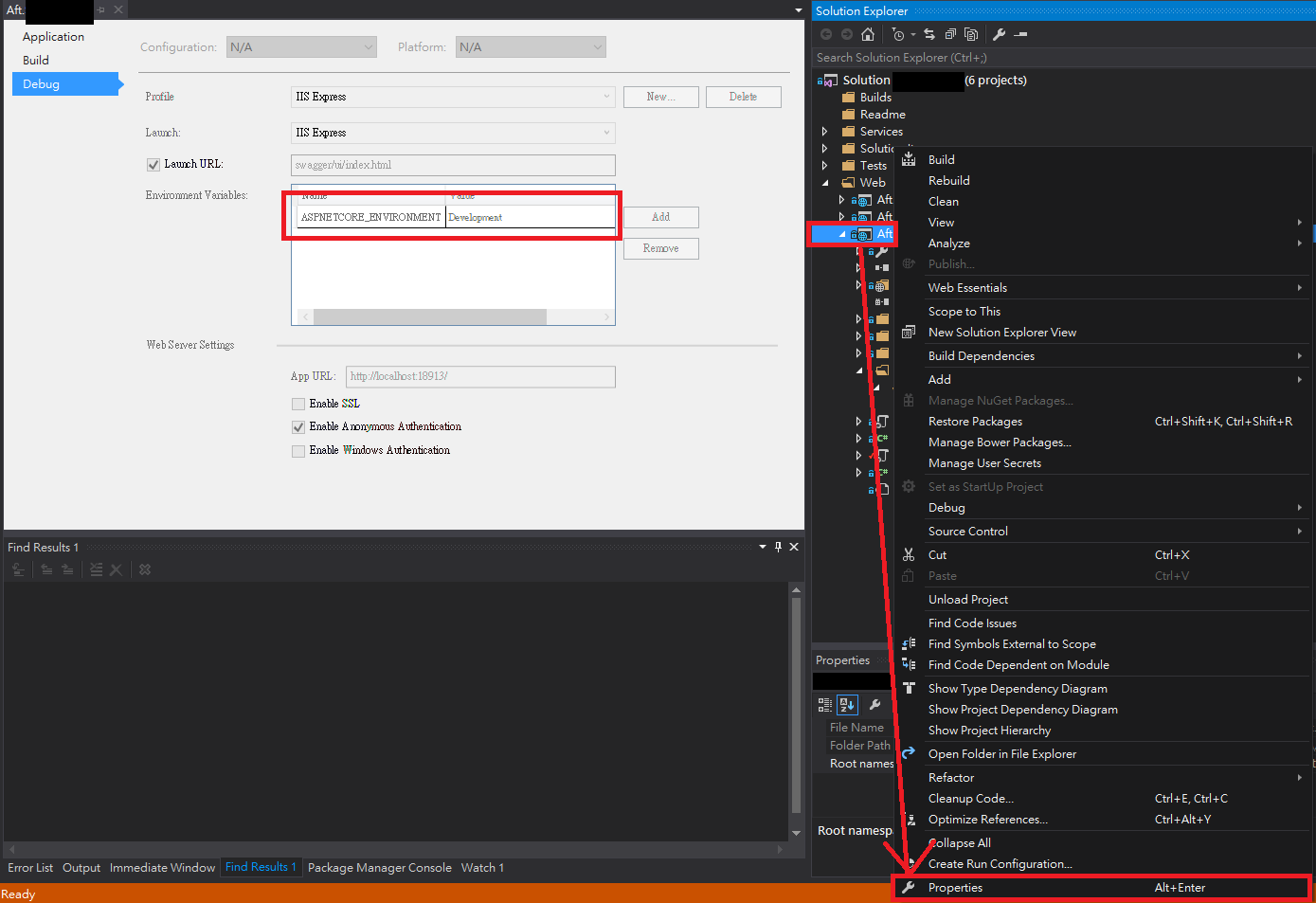
Task: Click the Alphabetical sort icon in Properties
Action: coord(847,704)
